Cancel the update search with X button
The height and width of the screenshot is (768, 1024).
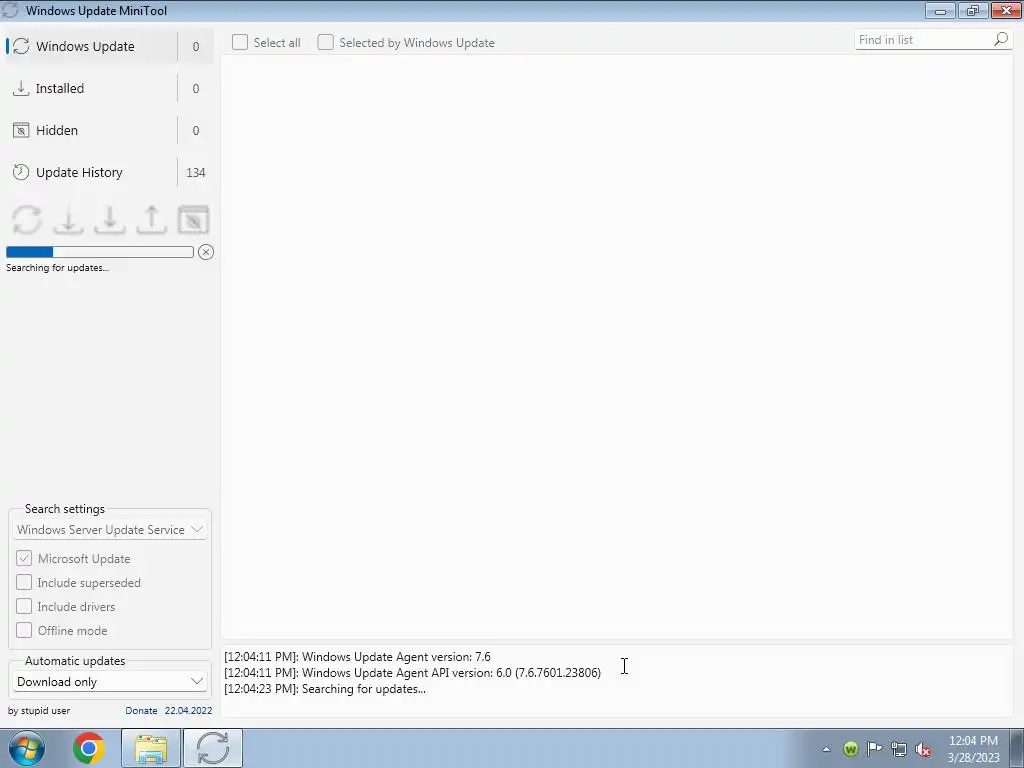point(206,252)
